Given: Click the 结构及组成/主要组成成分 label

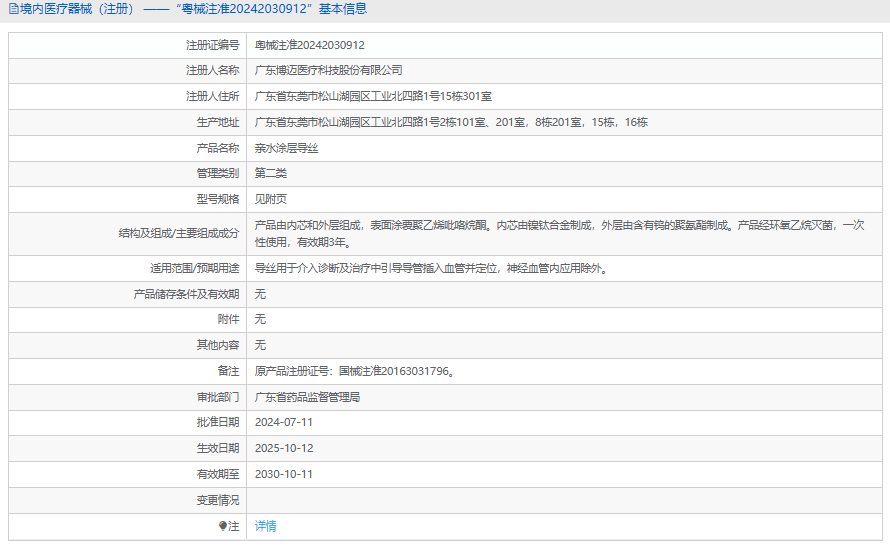Looking at the screenshot, I should click(x=179, y=233).
